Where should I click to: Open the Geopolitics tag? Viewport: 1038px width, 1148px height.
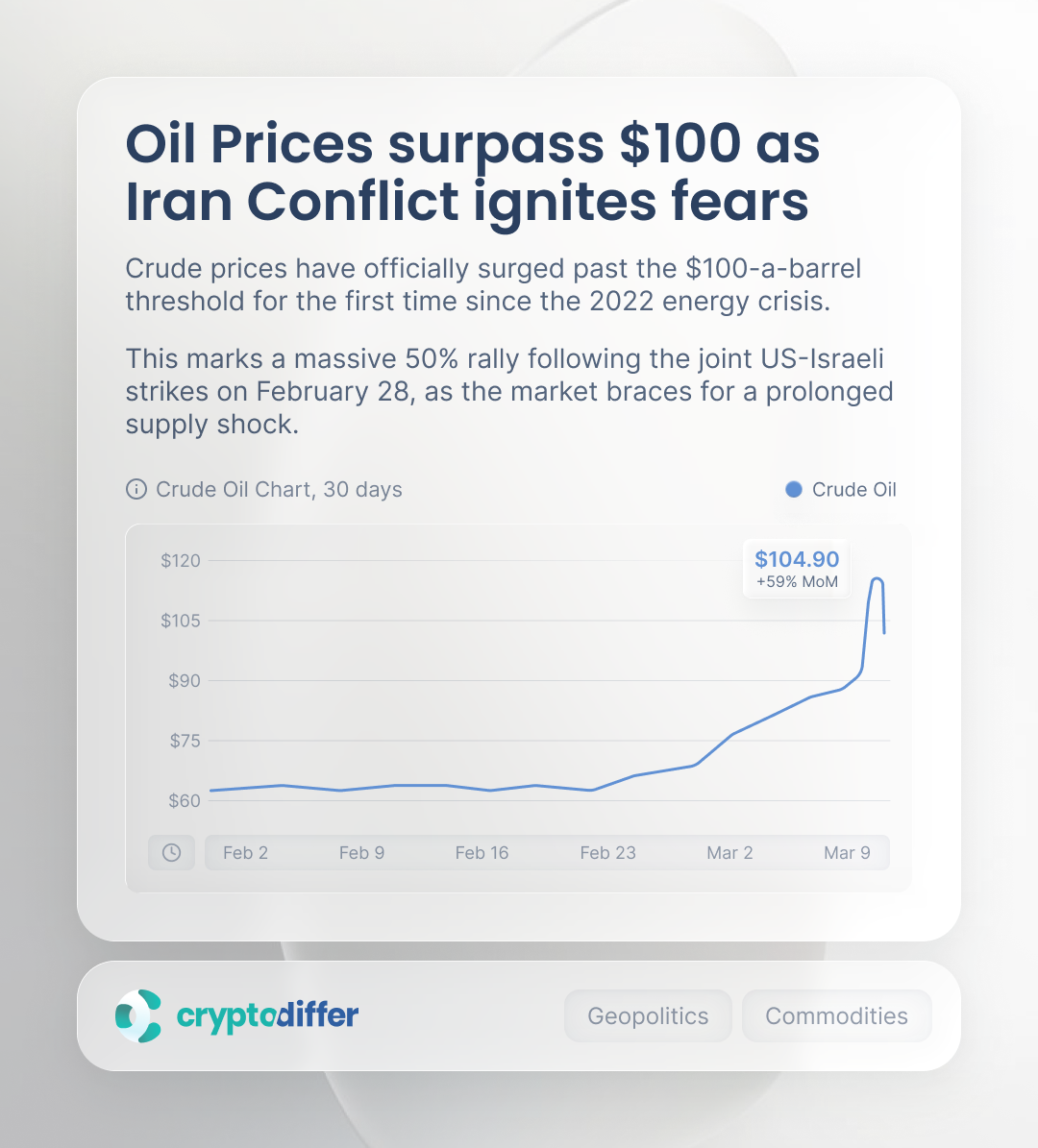[x=648, y=1015]
